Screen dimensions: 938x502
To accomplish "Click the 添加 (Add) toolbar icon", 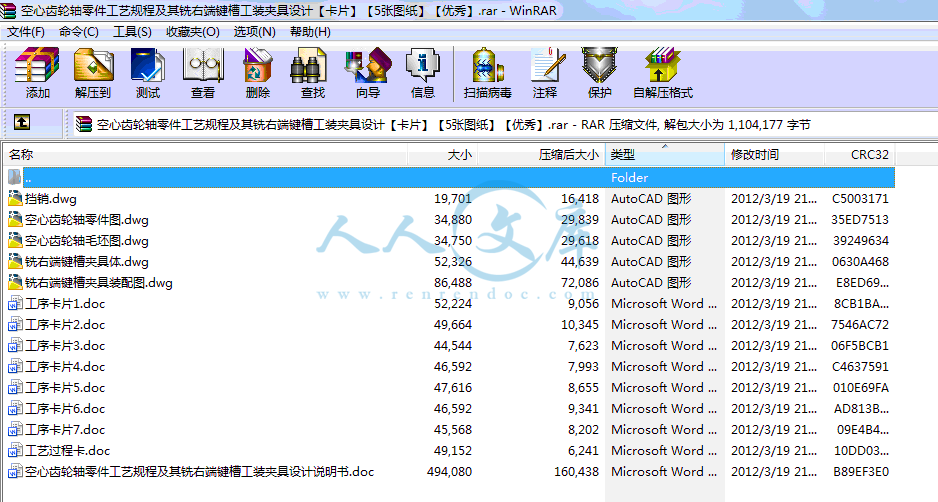I will [x=37, y=72].
